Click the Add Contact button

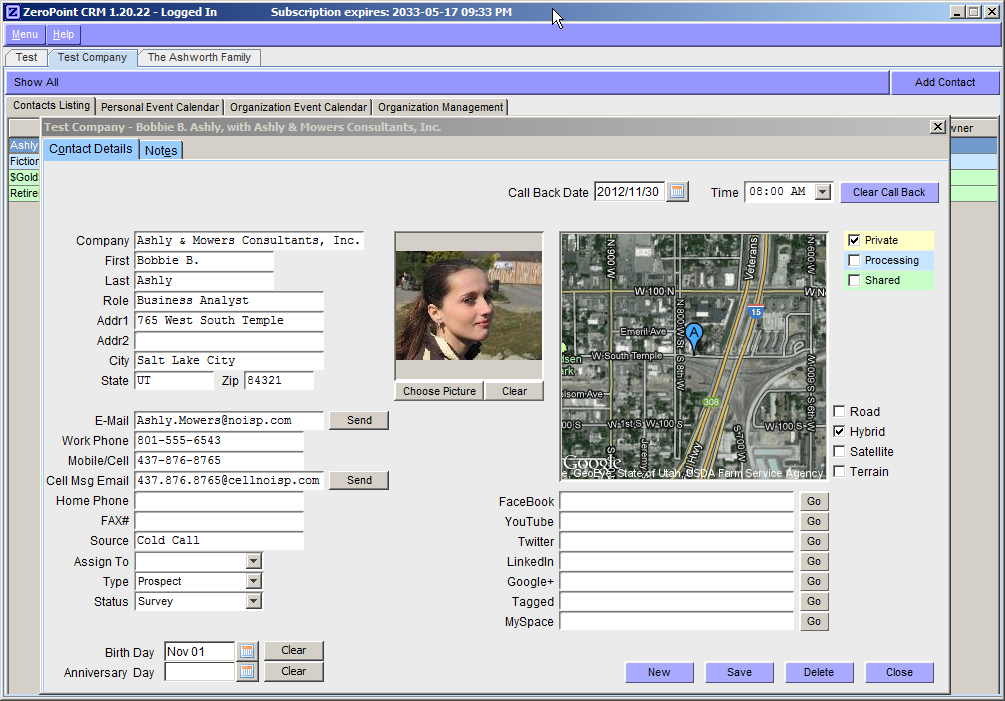(945, 82)
